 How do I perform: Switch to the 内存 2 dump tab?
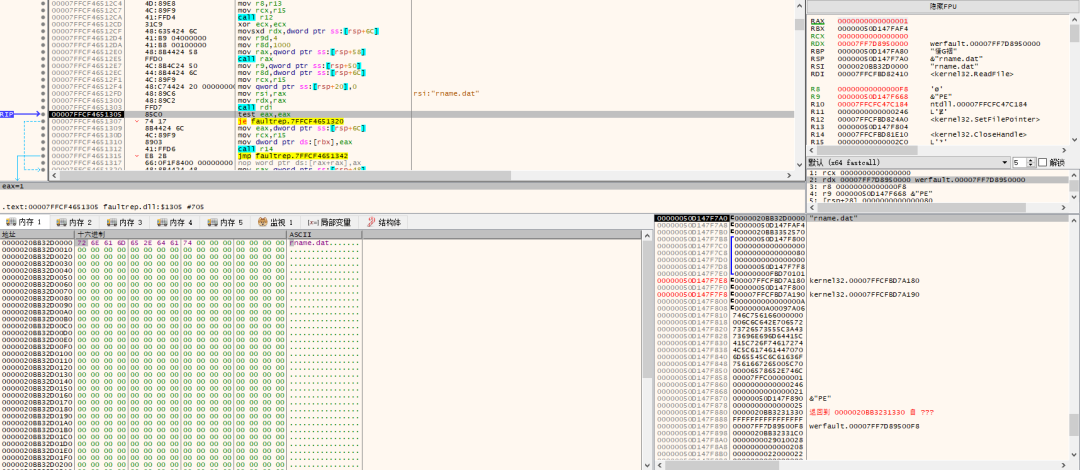pos(75,223)
